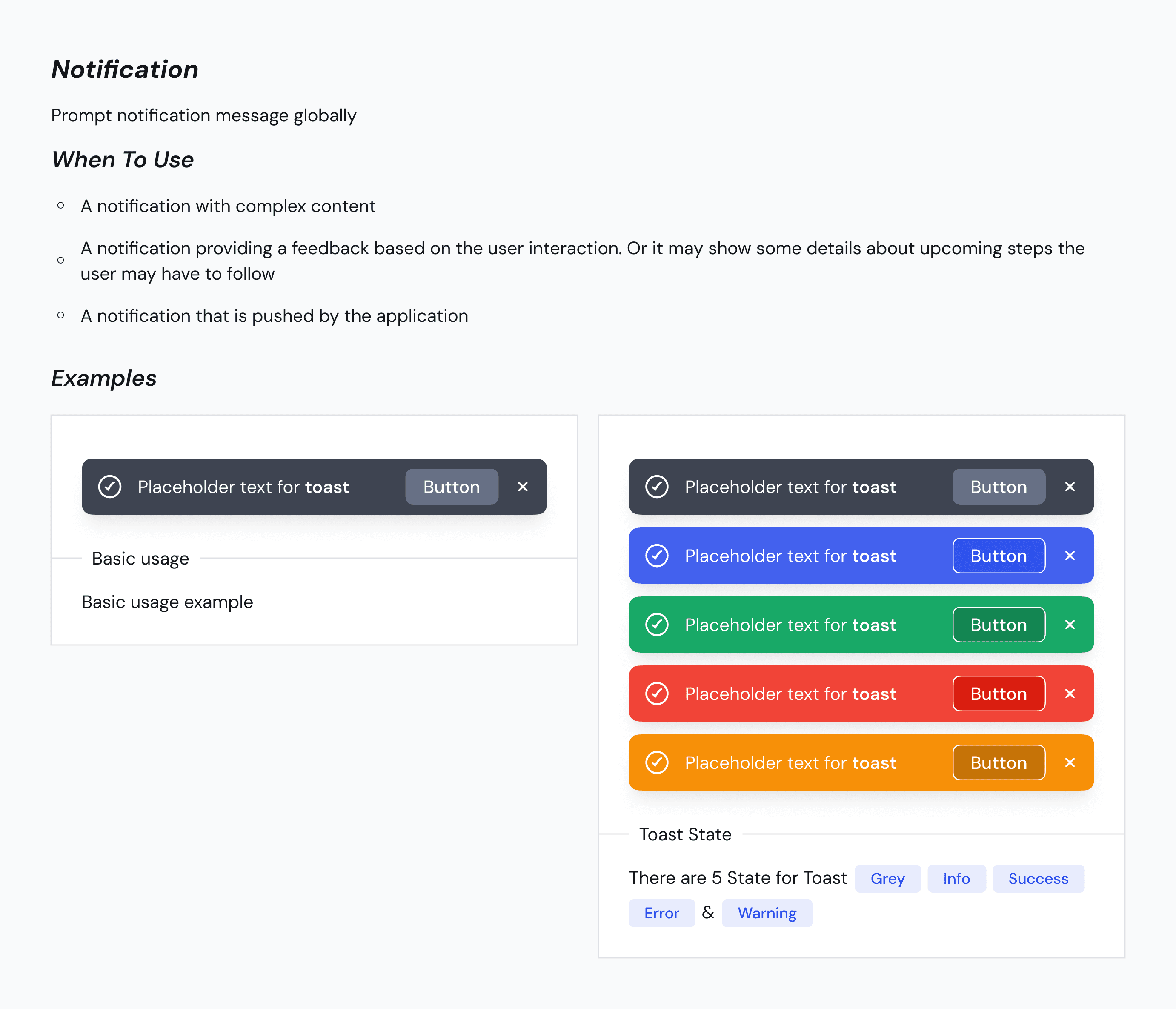The height and width of the screenshot is (1009, 1176).
Task: Close the blue info toast
Action: 1070,555
